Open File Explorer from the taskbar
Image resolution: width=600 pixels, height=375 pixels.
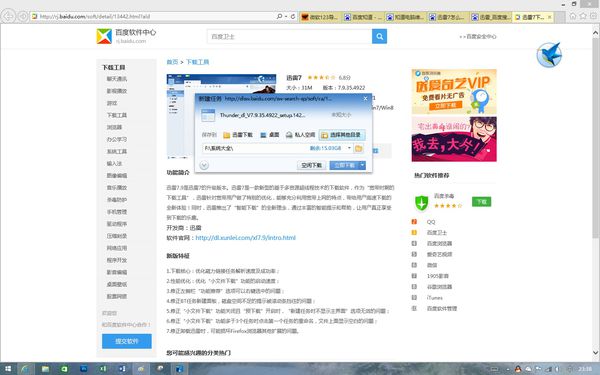(45, 369)
